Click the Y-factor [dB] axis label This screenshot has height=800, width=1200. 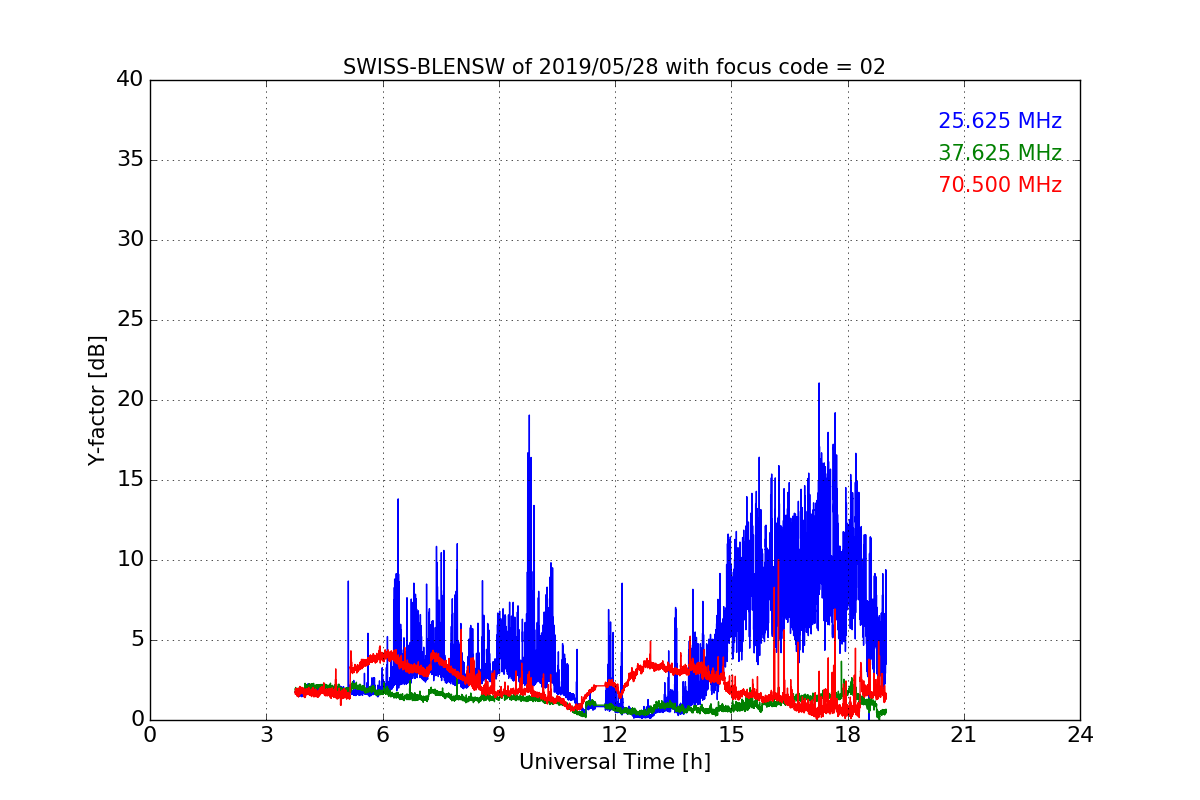pos(97,400)
